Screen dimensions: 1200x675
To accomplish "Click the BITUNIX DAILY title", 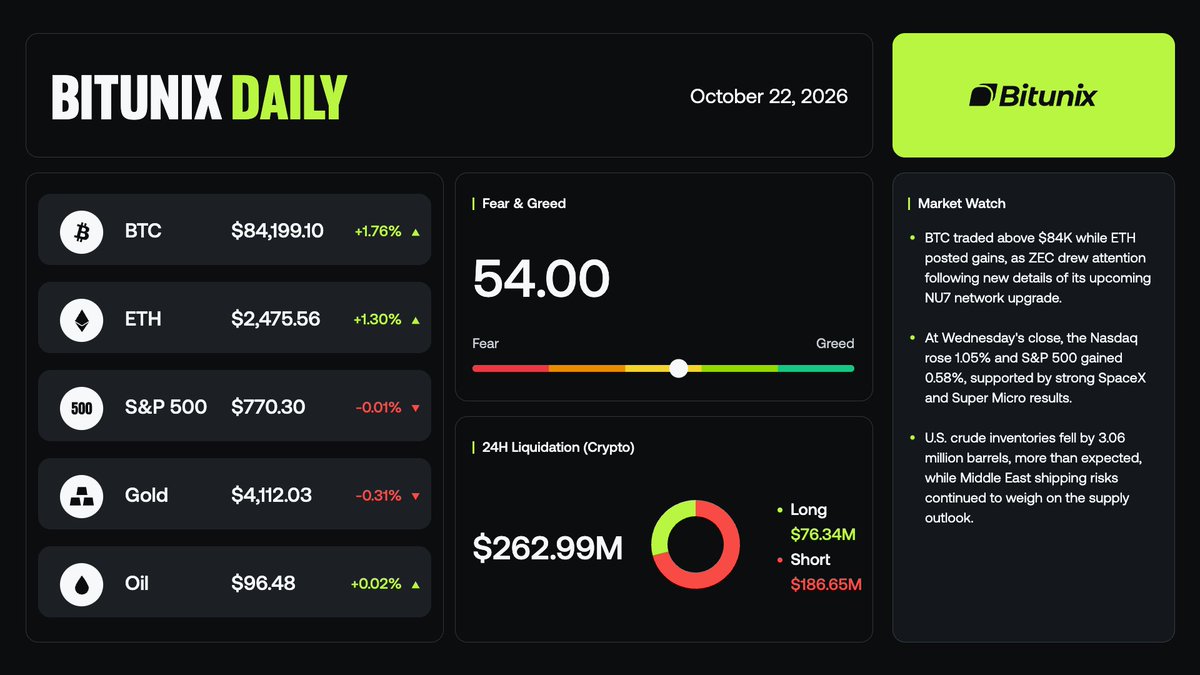I will 199,97.
